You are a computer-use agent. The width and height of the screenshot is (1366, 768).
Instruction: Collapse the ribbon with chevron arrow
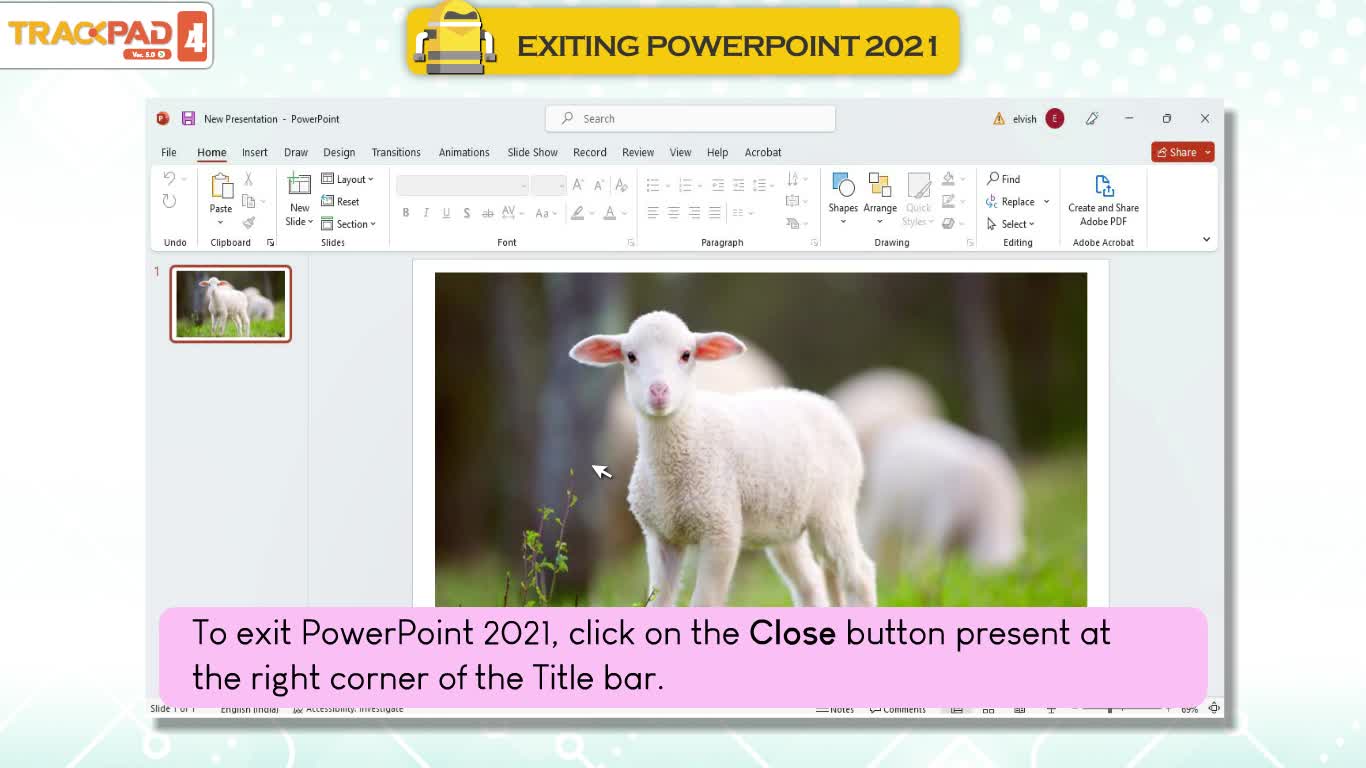click(1206, 240)
